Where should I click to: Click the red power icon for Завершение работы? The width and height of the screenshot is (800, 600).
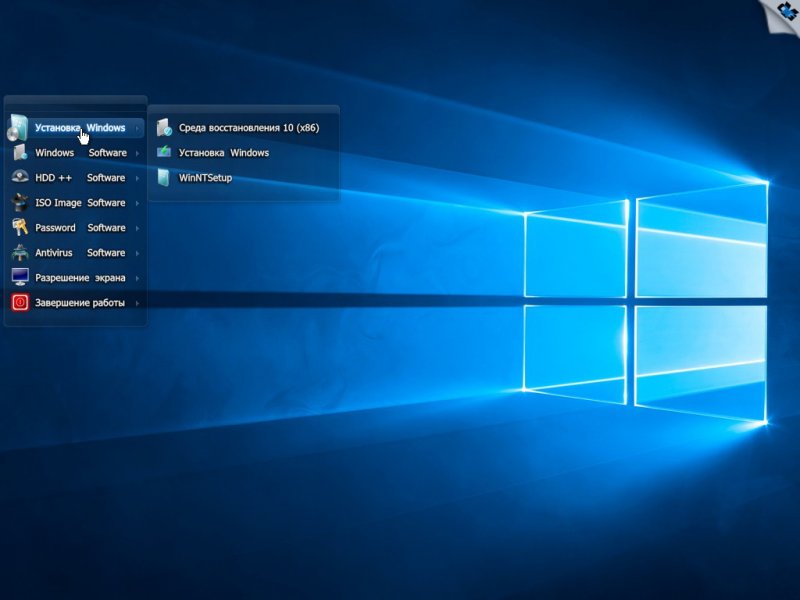(x=20, y=303)
